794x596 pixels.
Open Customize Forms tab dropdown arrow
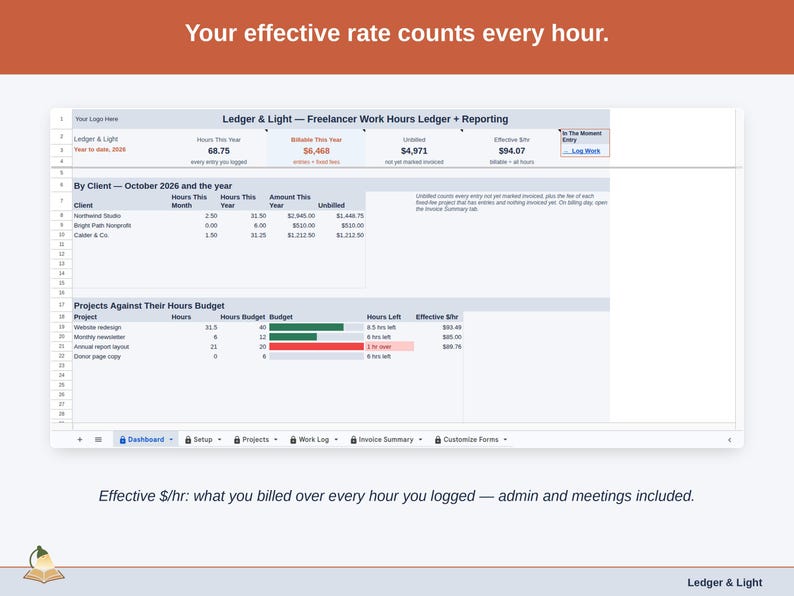click(505, 440)
